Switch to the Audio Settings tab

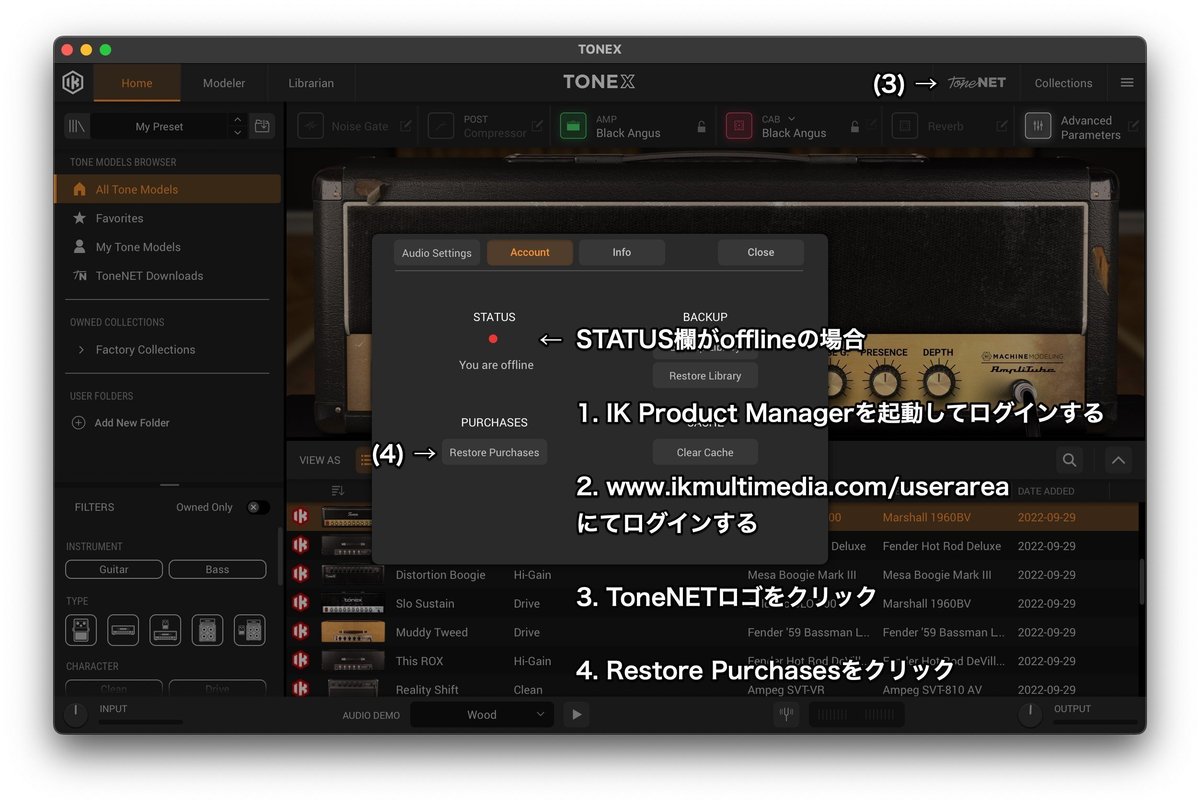pyautogui.click(x=437, y=253)
